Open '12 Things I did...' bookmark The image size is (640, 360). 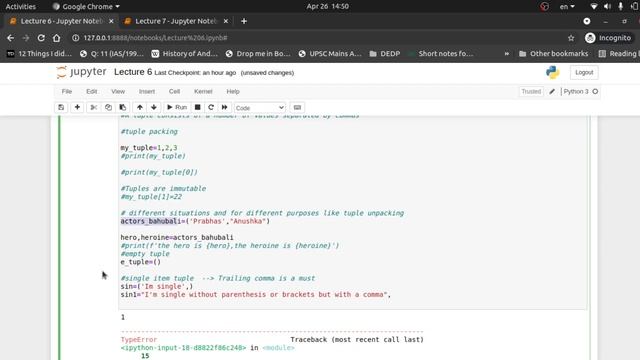[39, 53]
